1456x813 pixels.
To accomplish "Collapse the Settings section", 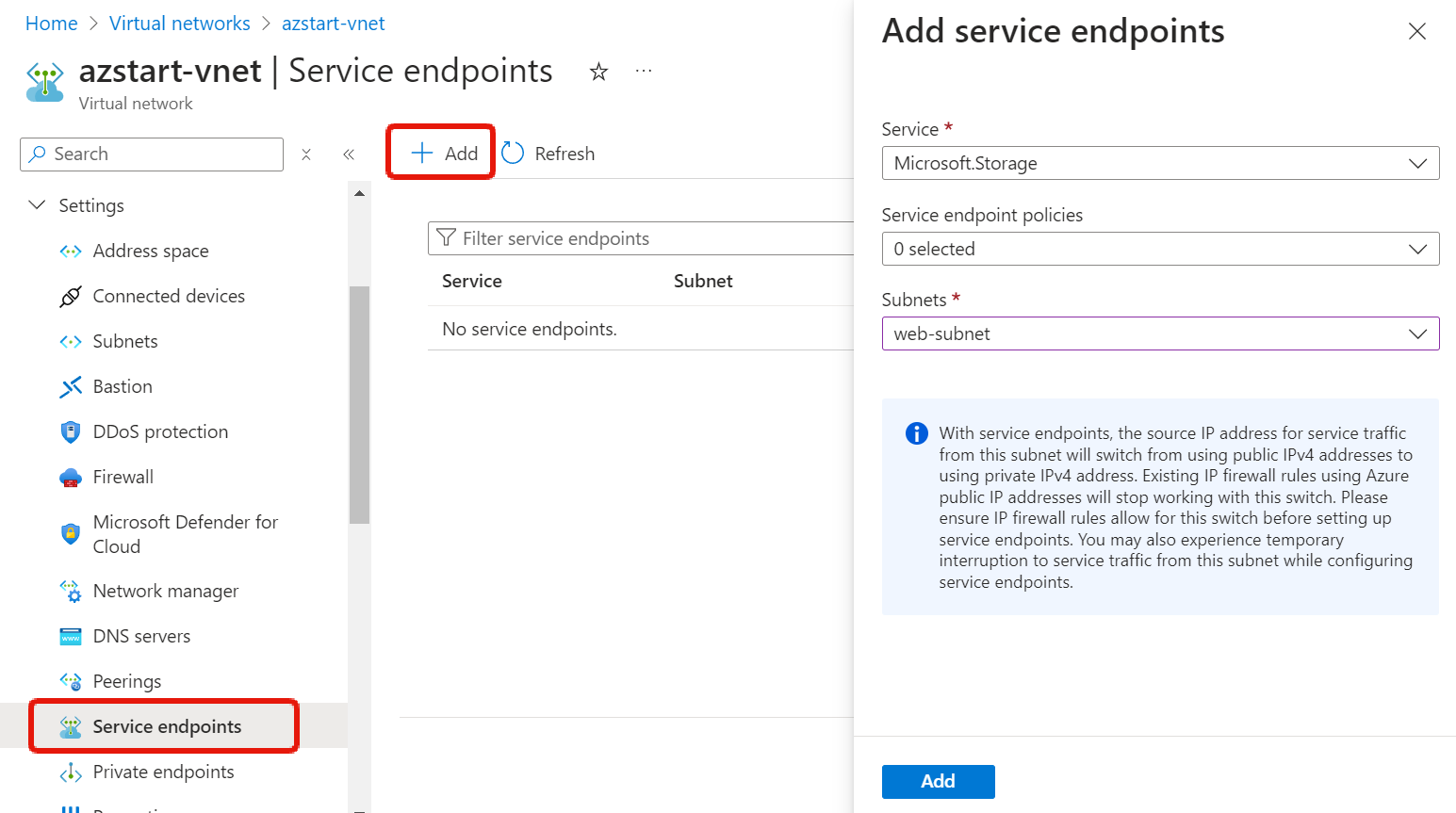I will pyautogui.click(x=37, y=205).
